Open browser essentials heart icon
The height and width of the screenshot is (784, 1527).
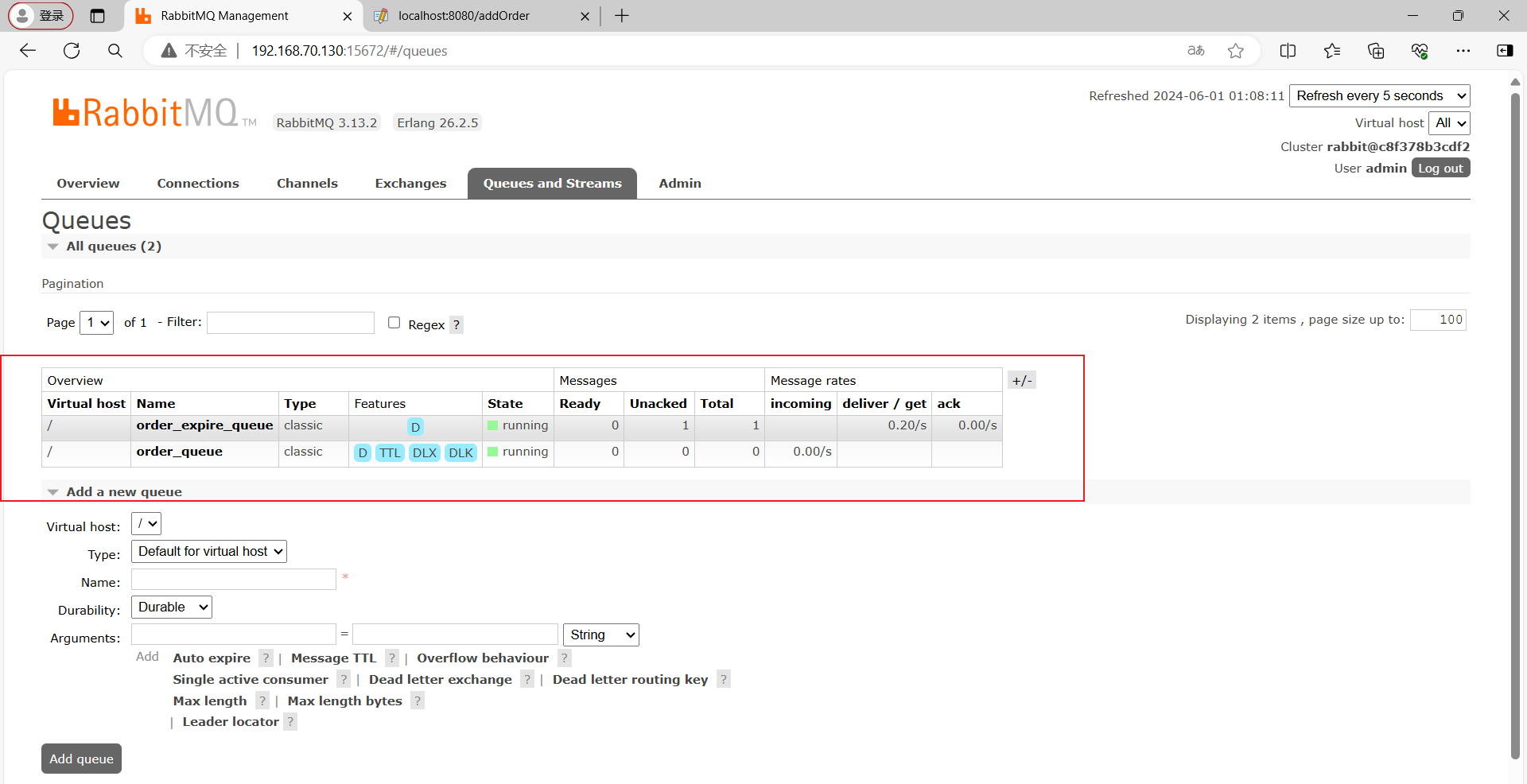[1420, 51]
